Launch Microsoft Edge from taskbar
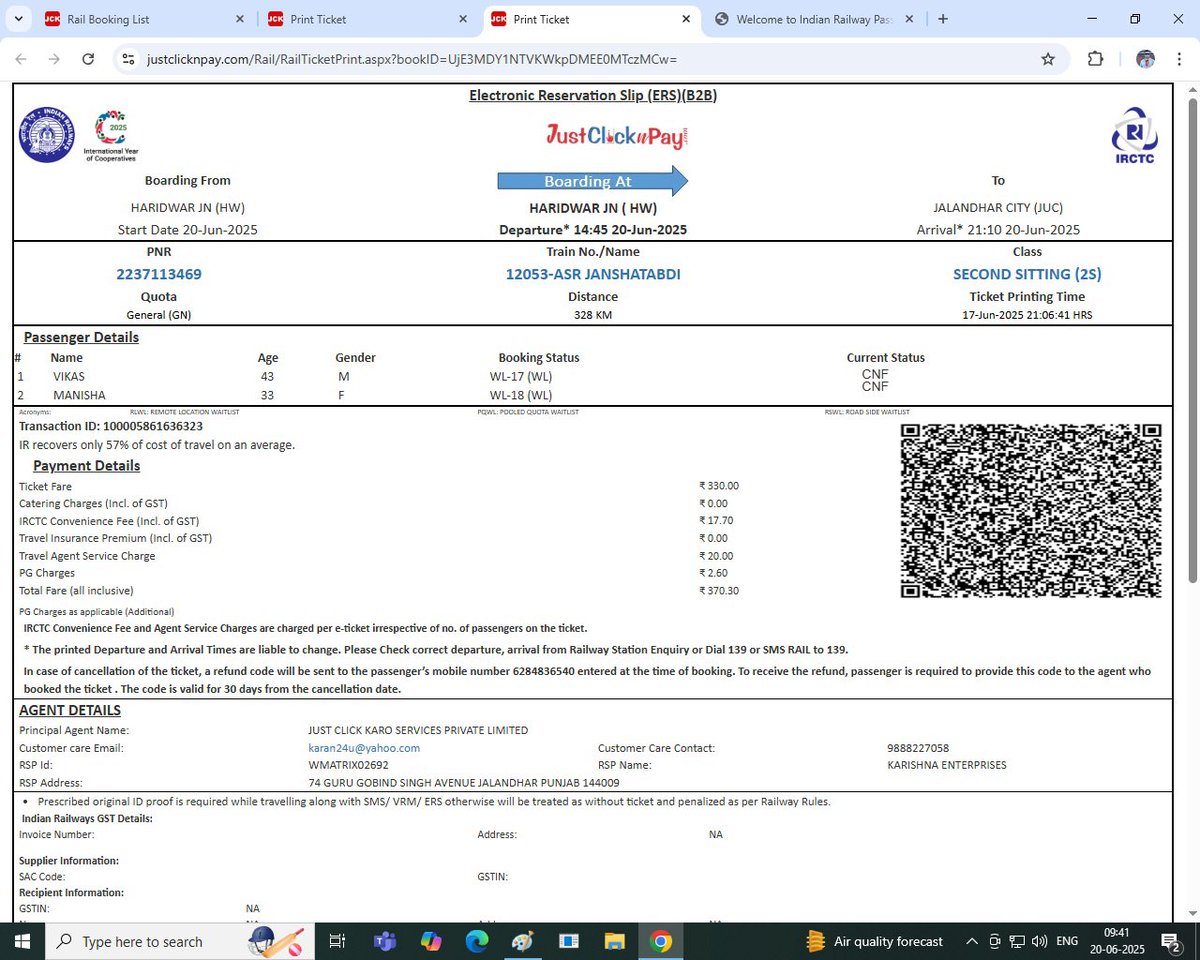 tap(477, 941)
